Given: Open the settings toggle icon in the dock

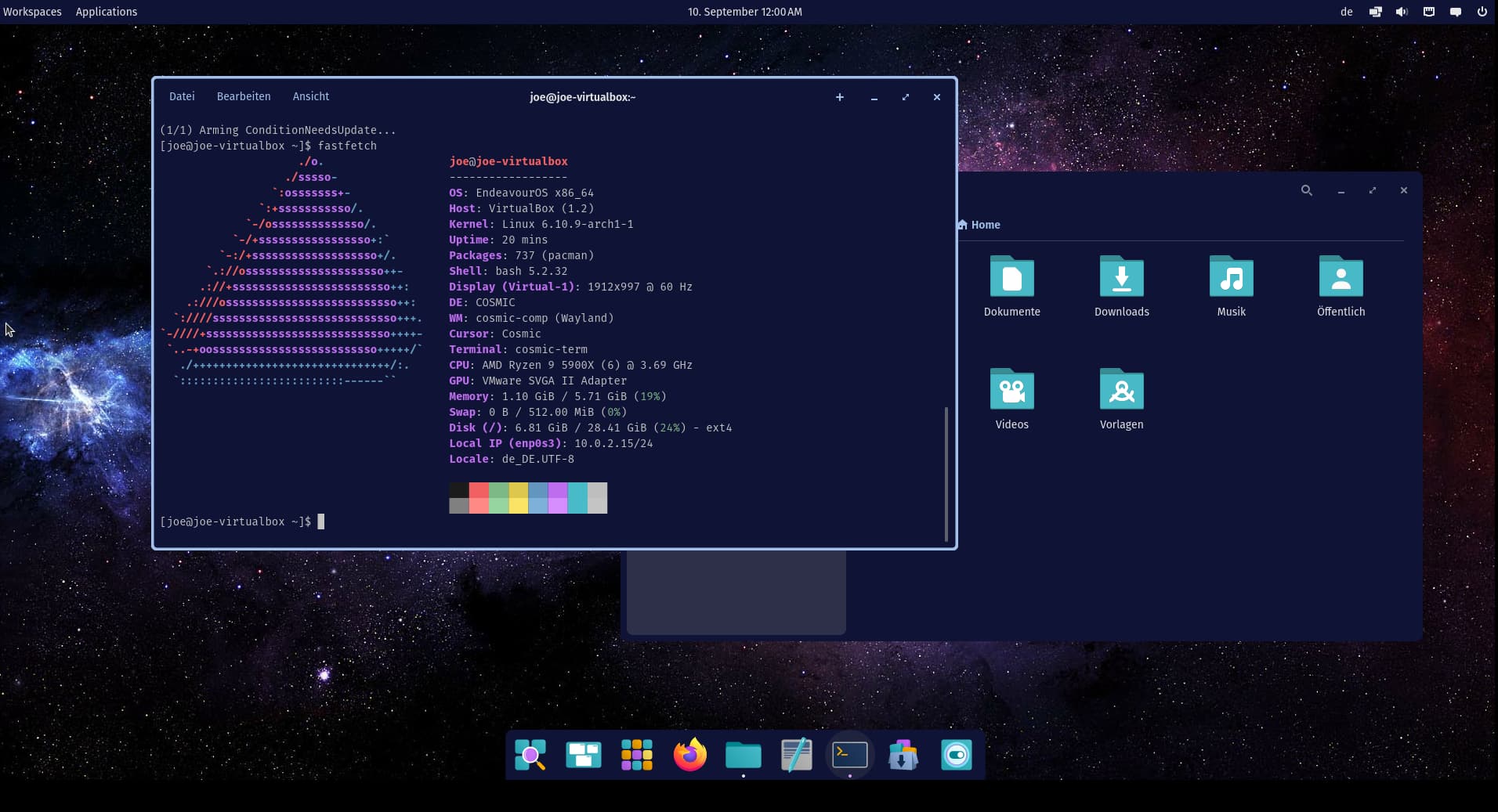Looking at the screenshot, I should pyautogui.click(x=957, y=755).
